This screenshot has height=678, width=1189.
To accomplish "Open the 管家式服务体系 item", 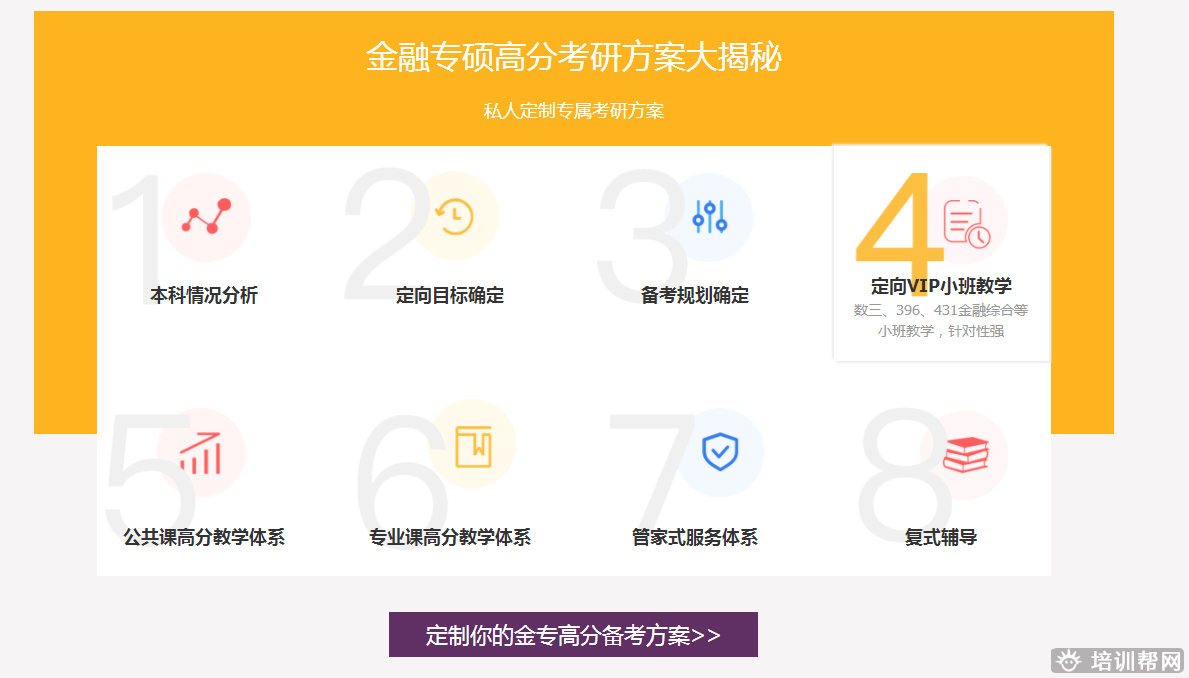I will tap(695, 537).
